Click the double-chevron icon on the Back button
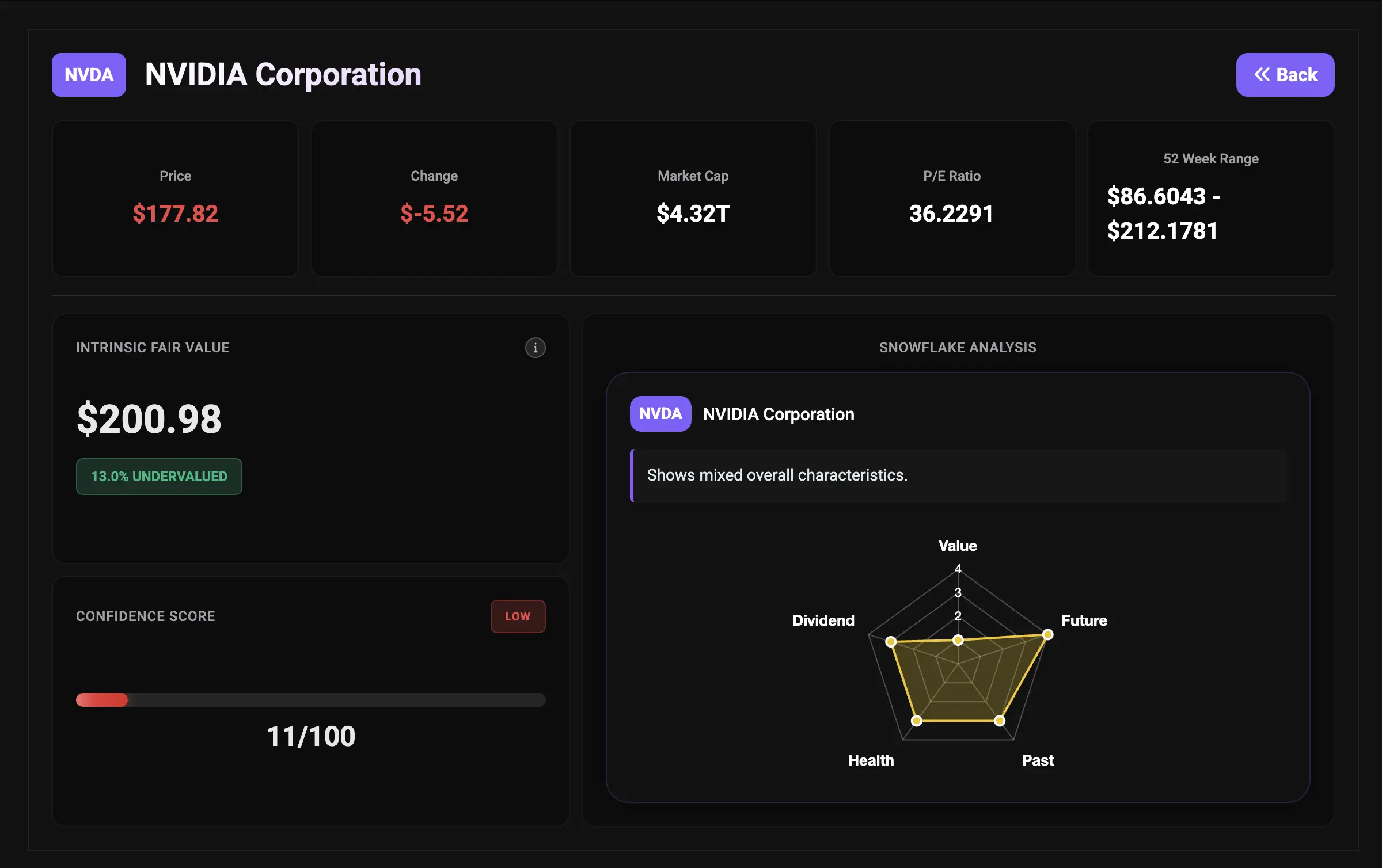The height and width of the screenshot is (868, 1382). click(1261, 74)
